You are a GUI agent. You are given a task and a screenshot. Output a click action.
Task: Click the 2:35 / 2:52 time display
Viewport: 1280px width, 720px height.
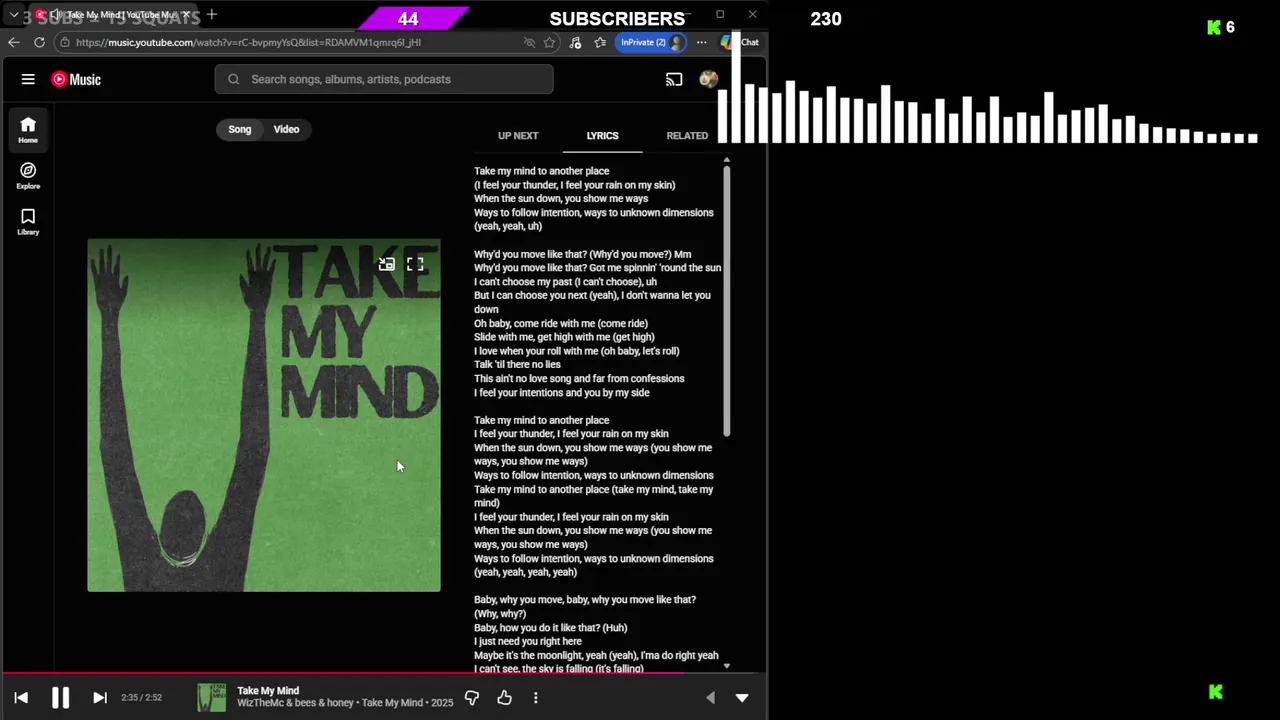pyautogui.click(x=141, y=698)
